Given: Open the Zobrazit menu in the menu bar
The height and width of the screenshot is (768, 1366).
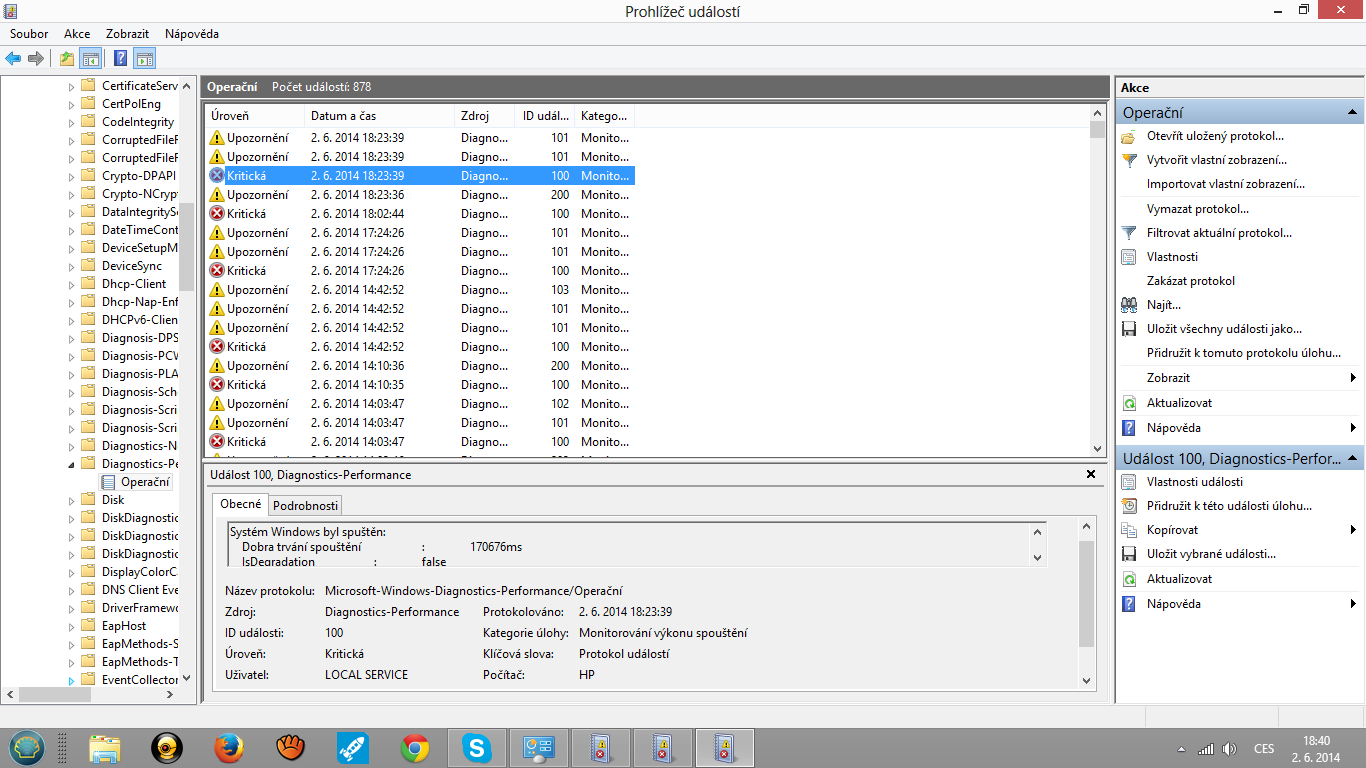Looking at the screenshot, I should click(128, 34).
